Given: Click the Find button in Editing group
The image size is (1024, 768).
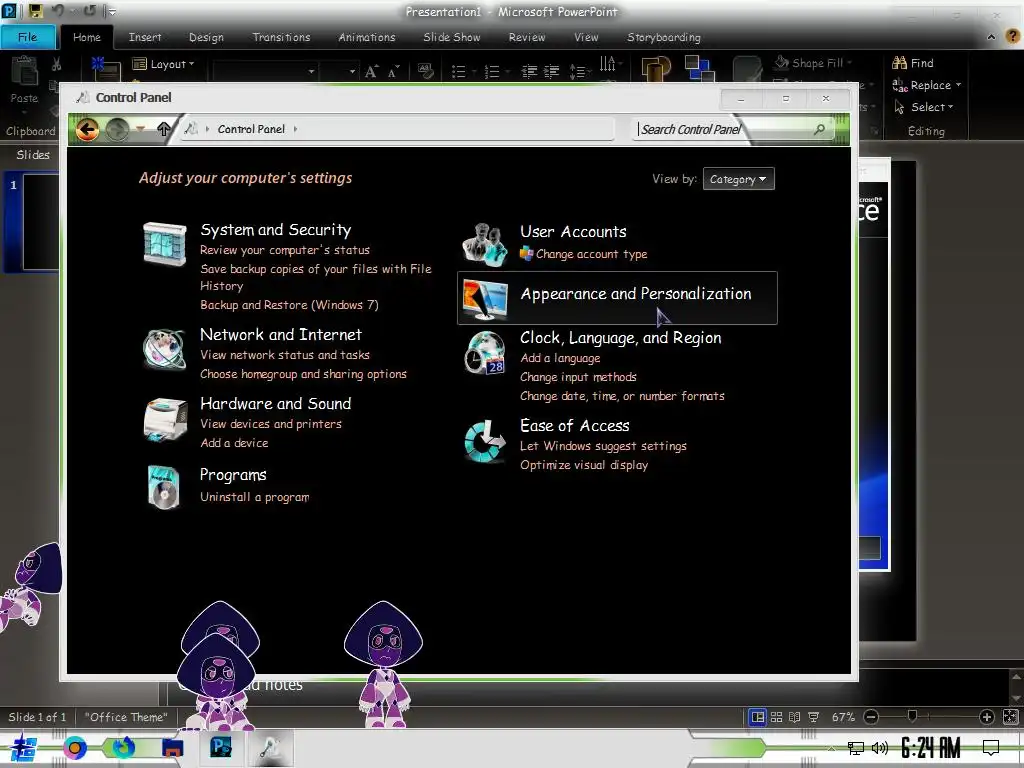Looking at the screenshot, I should tap(913, 63).
